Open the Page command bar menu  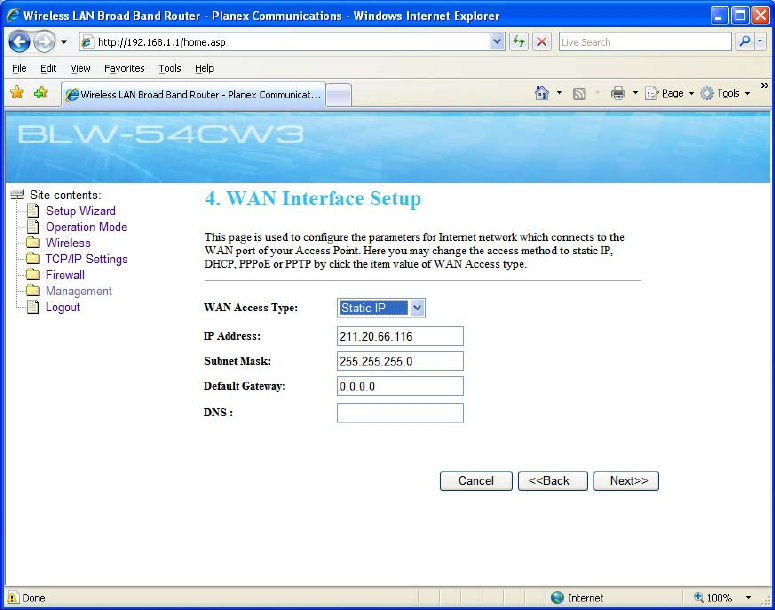pyautogui.click(x=669, y=93)
